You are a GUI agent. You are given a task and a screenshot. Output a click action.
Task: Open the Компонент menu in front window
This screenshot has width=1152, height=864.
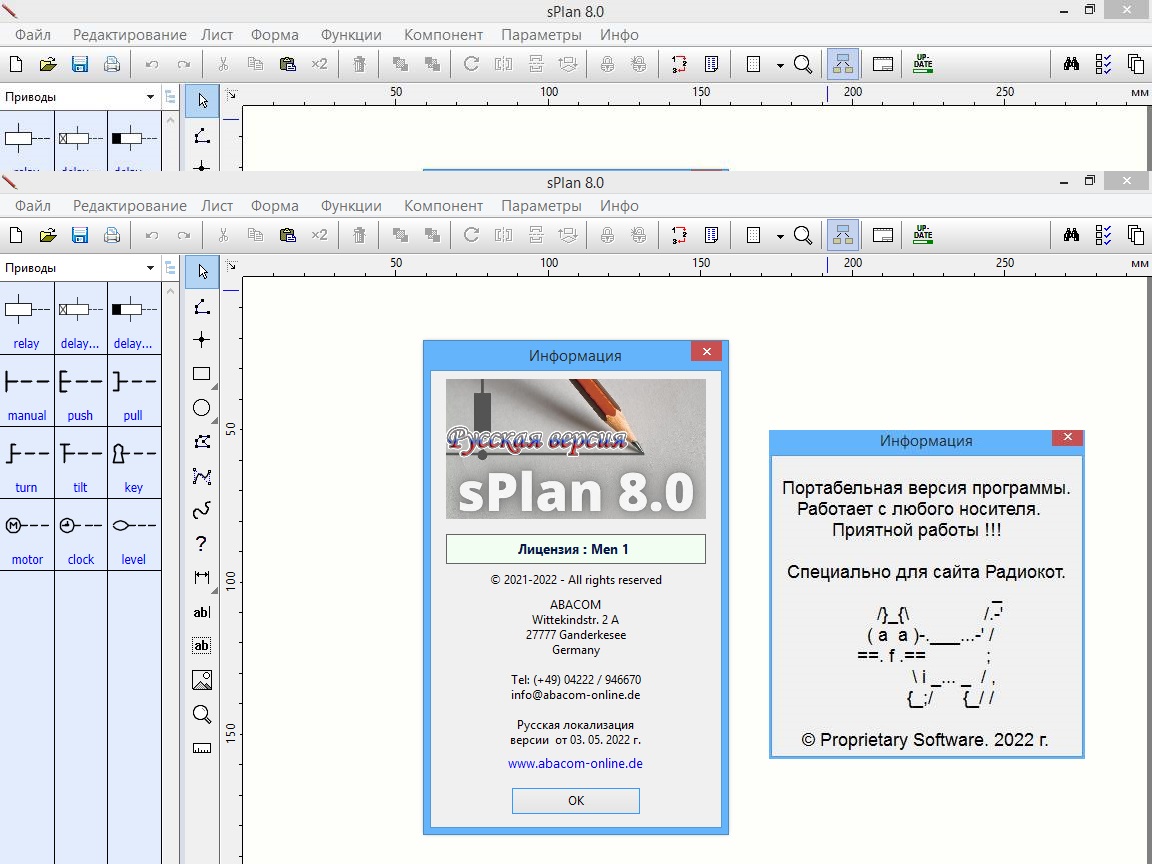click(x=443, y=205)
